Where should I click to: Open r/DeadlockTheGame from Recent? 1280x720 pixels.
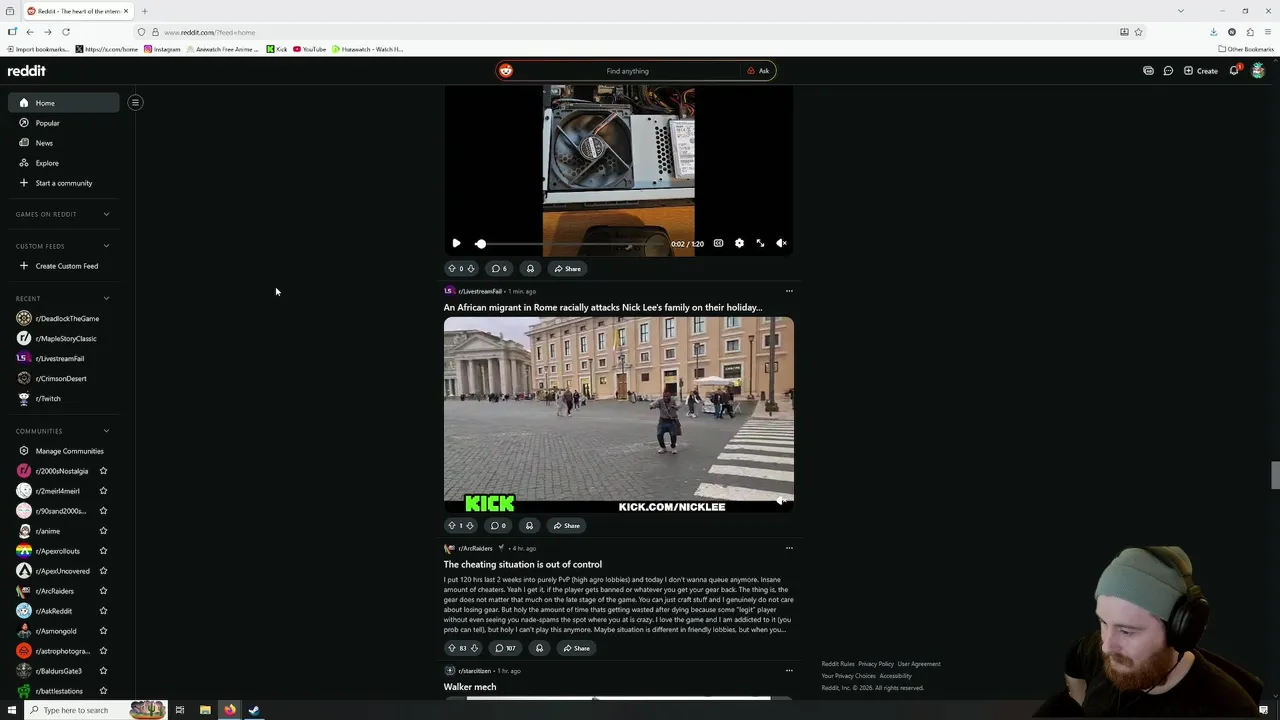(x=64, y=318)
